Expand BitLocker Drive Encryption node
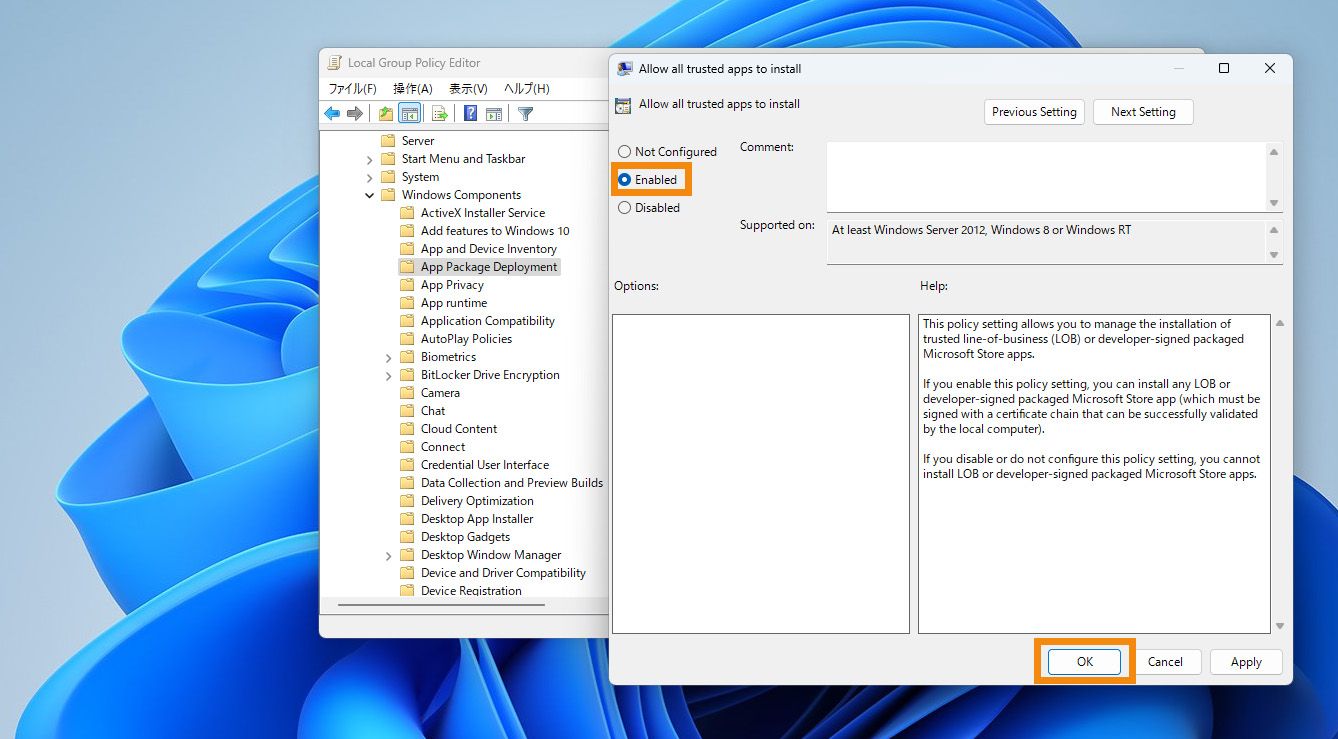Screen dimensions: 1338x739 click(x=389, y=375)
